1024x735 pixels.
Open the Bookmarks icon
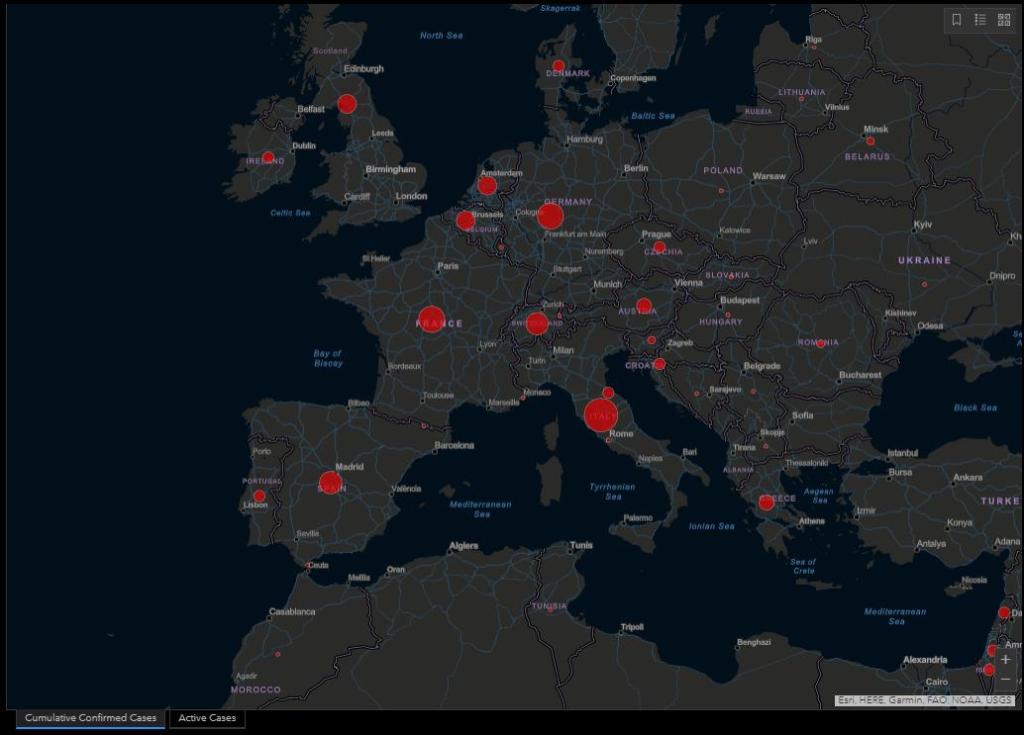[956, 19]
